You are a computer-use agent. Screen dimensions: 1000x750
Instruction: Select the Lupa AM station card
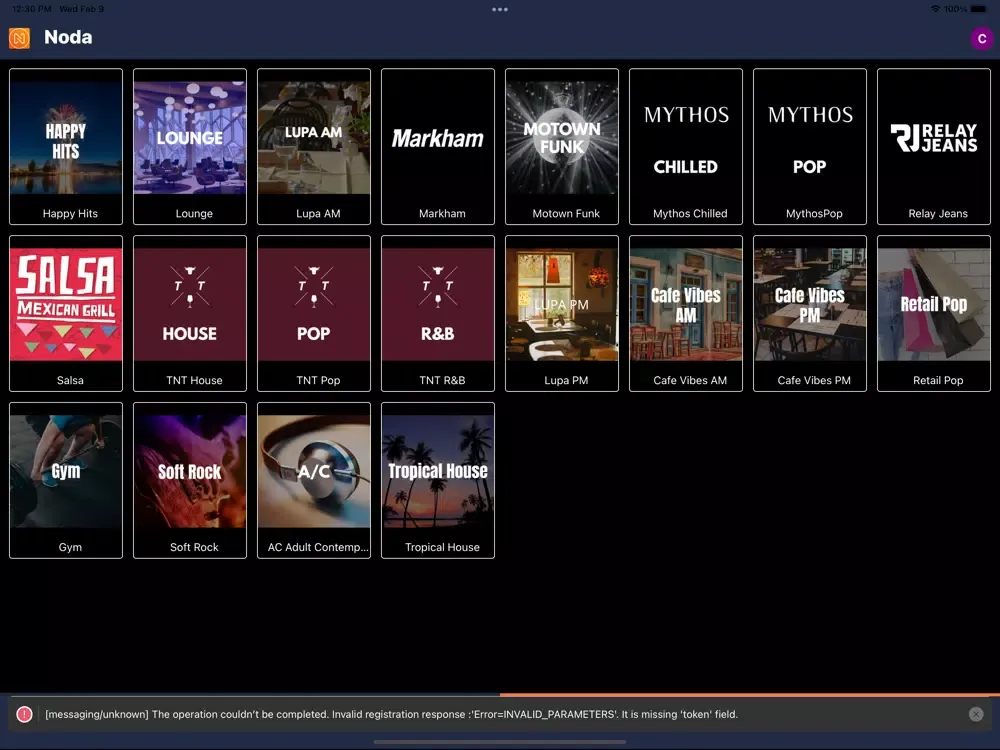point(314,147)
